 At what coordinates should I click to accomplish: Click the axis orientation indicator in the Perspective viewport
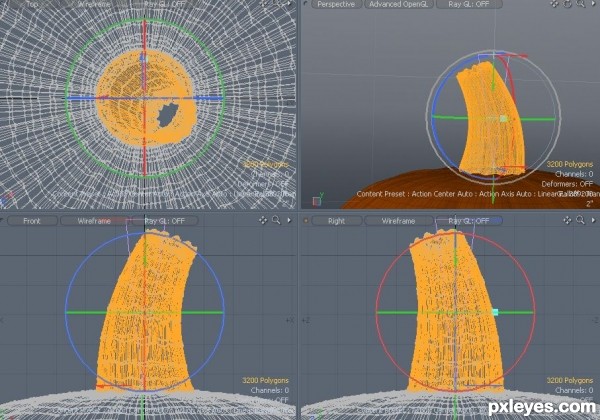317,200
